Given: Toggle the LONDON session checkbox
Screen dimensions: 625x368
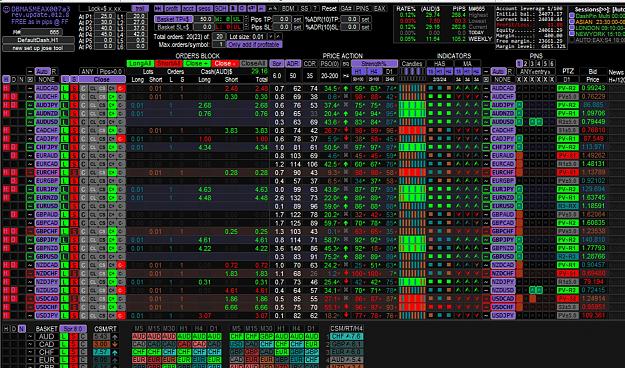Looking at the screenshot, I should click(x=572, y=28).
